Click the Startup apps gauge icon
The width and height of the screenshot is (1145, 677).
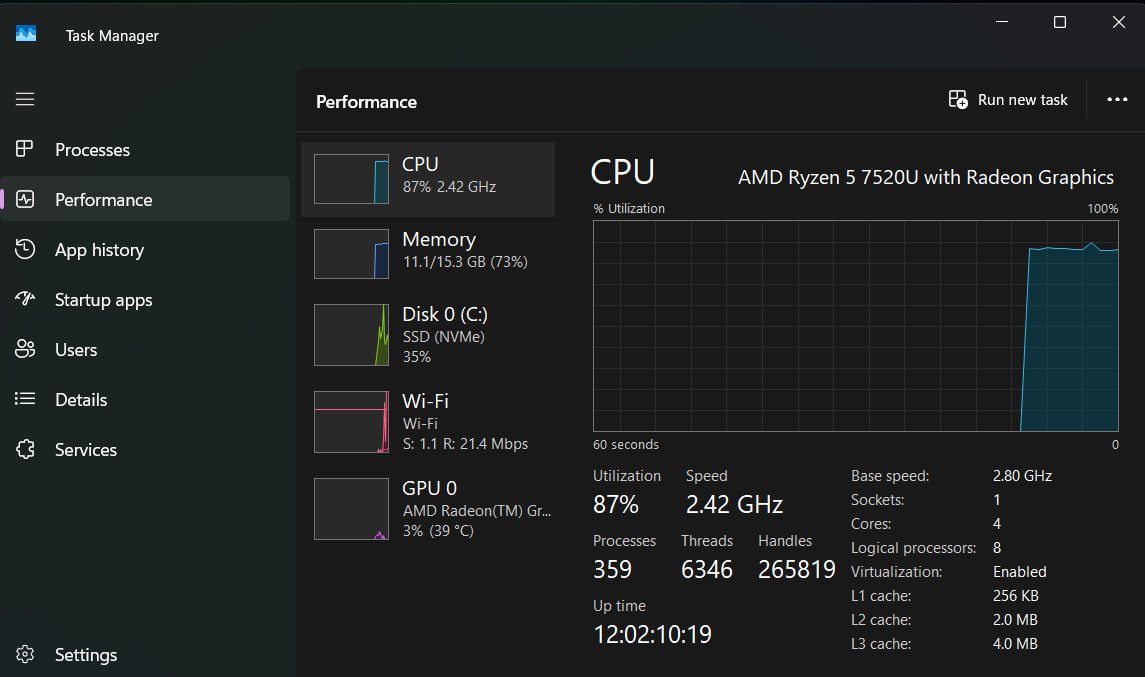tap(25, 298)
